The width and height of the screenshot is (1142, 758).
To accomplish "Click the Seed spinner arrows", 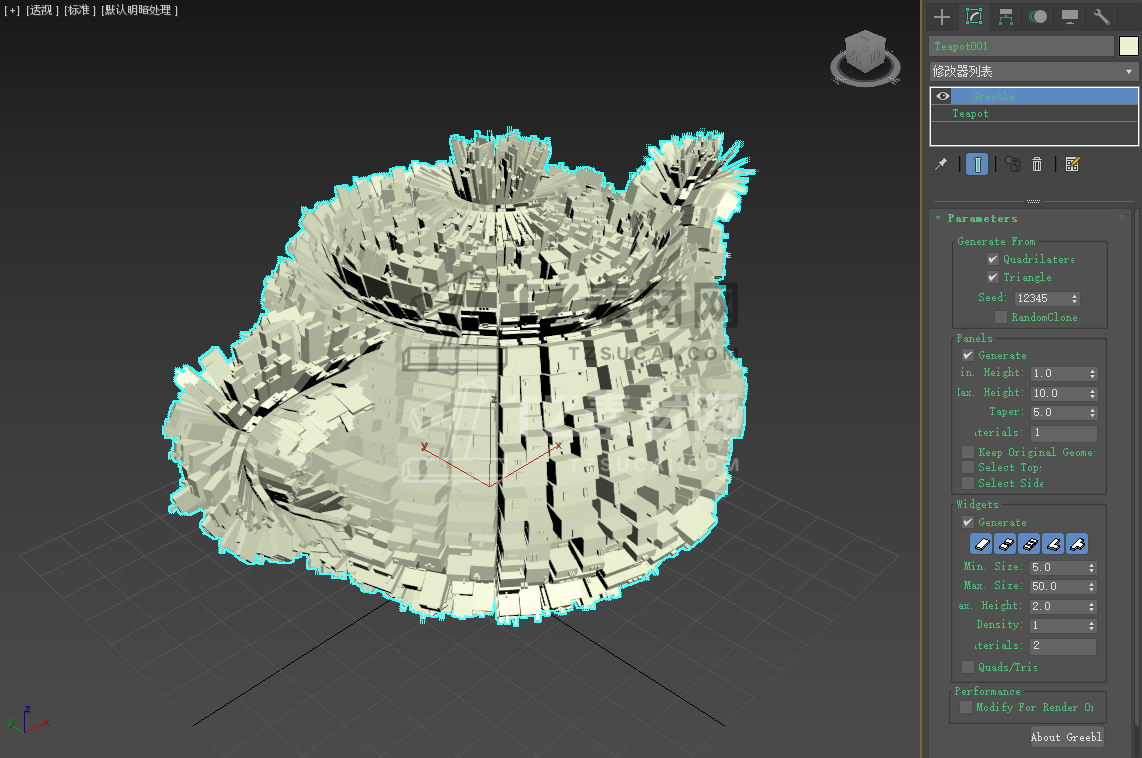I will 1075,298.
